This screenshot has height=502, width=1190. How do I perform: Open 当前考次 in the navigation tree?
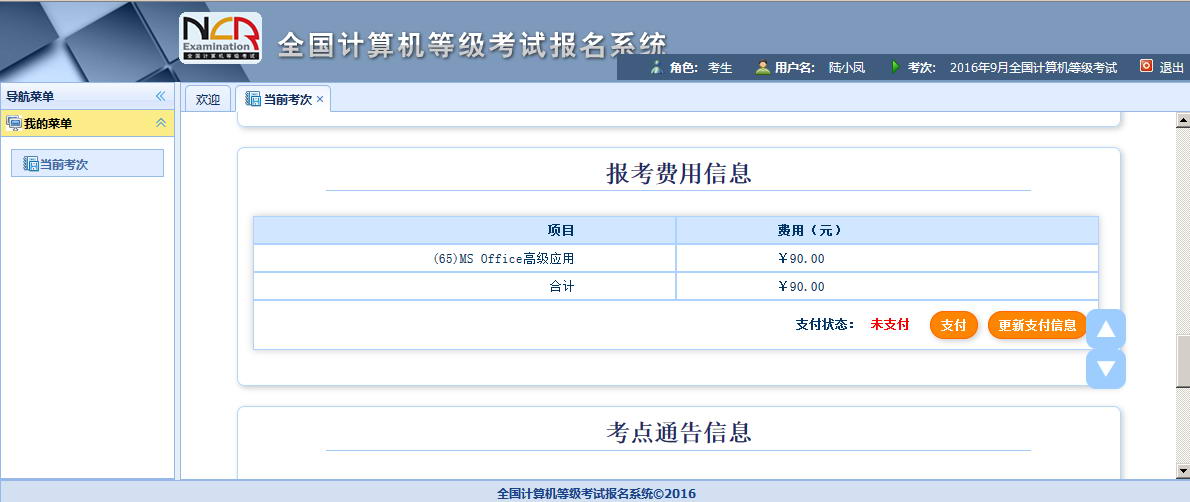pos(87,163)
